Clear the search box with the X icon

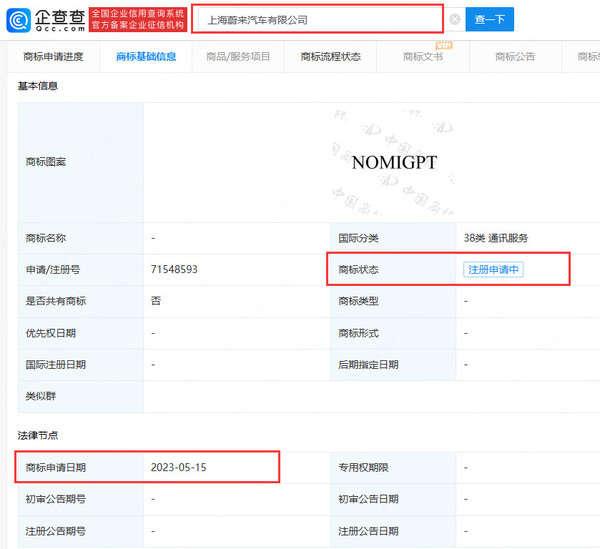(454, 19)
